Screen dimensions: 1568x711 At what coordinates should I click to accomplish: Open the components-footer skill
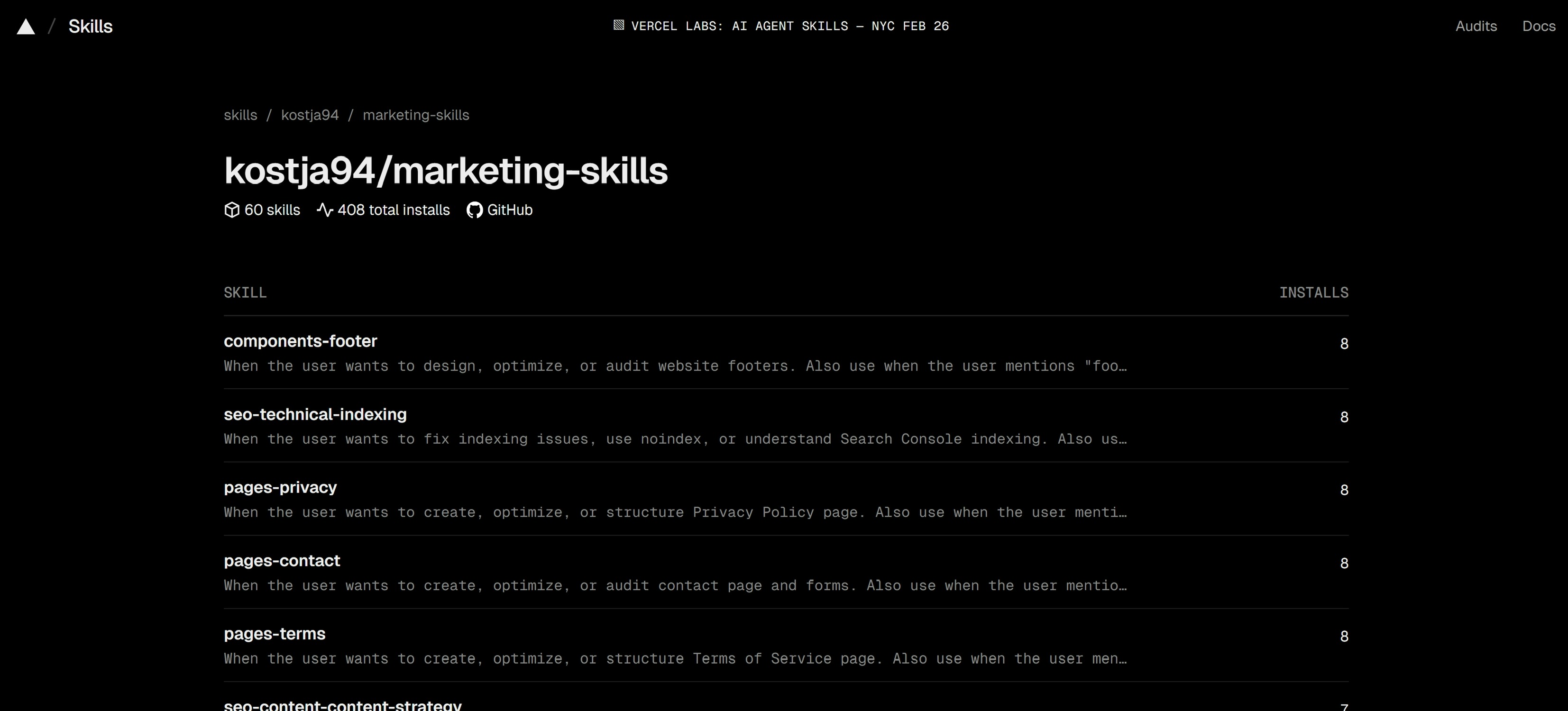click(300, 341)
